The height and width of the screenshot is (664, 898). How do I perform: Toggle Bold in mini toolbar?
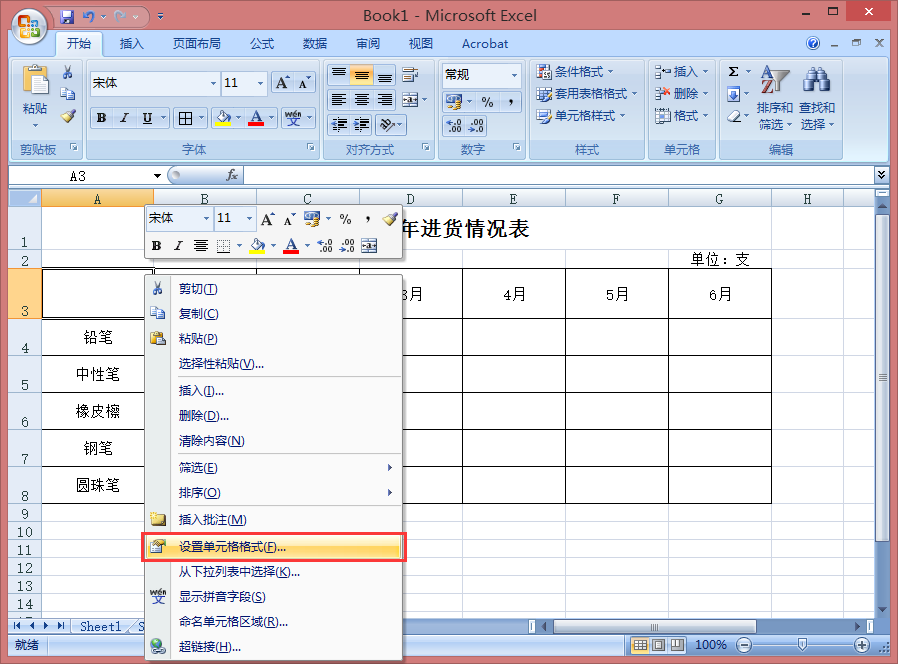[156, 246]
